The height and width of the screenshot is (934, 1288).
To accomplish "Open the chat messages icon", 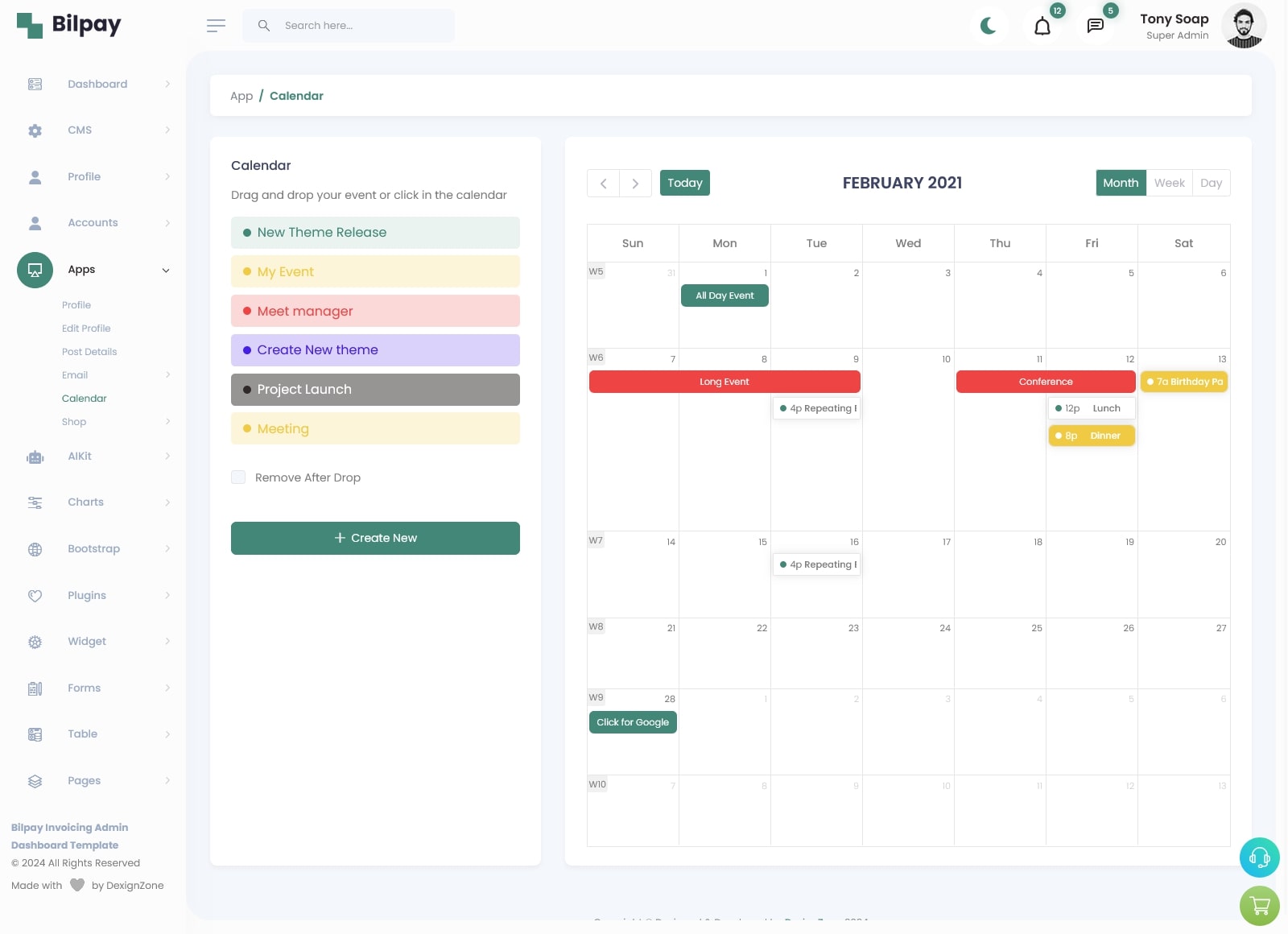I will click(x=1095, y=26).
